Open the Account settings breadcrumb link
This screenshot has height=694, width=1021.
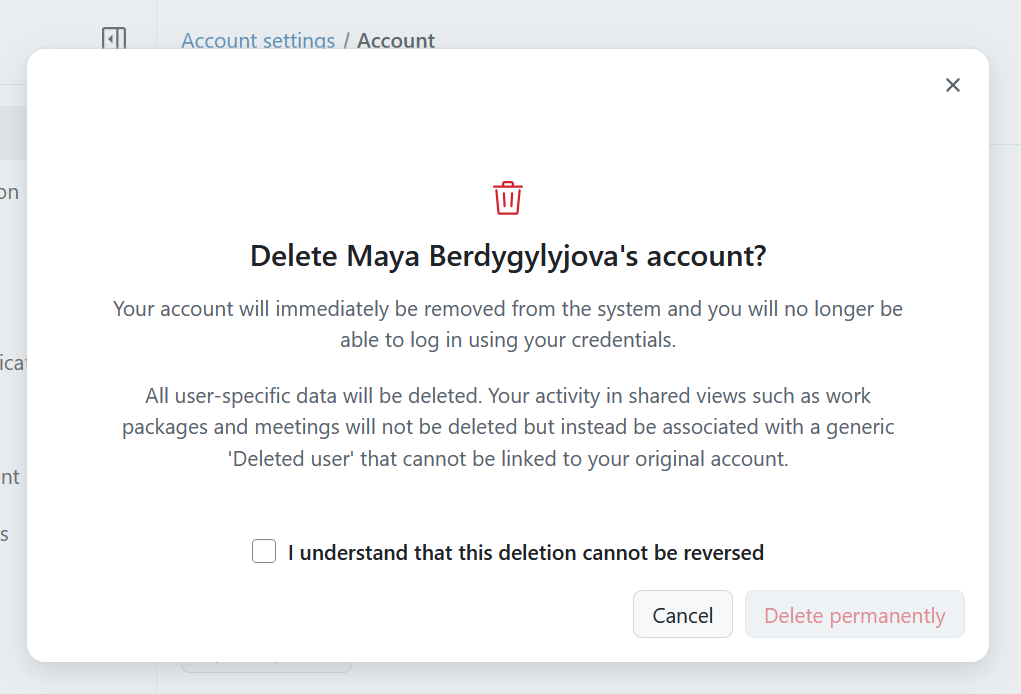(257, 40)
